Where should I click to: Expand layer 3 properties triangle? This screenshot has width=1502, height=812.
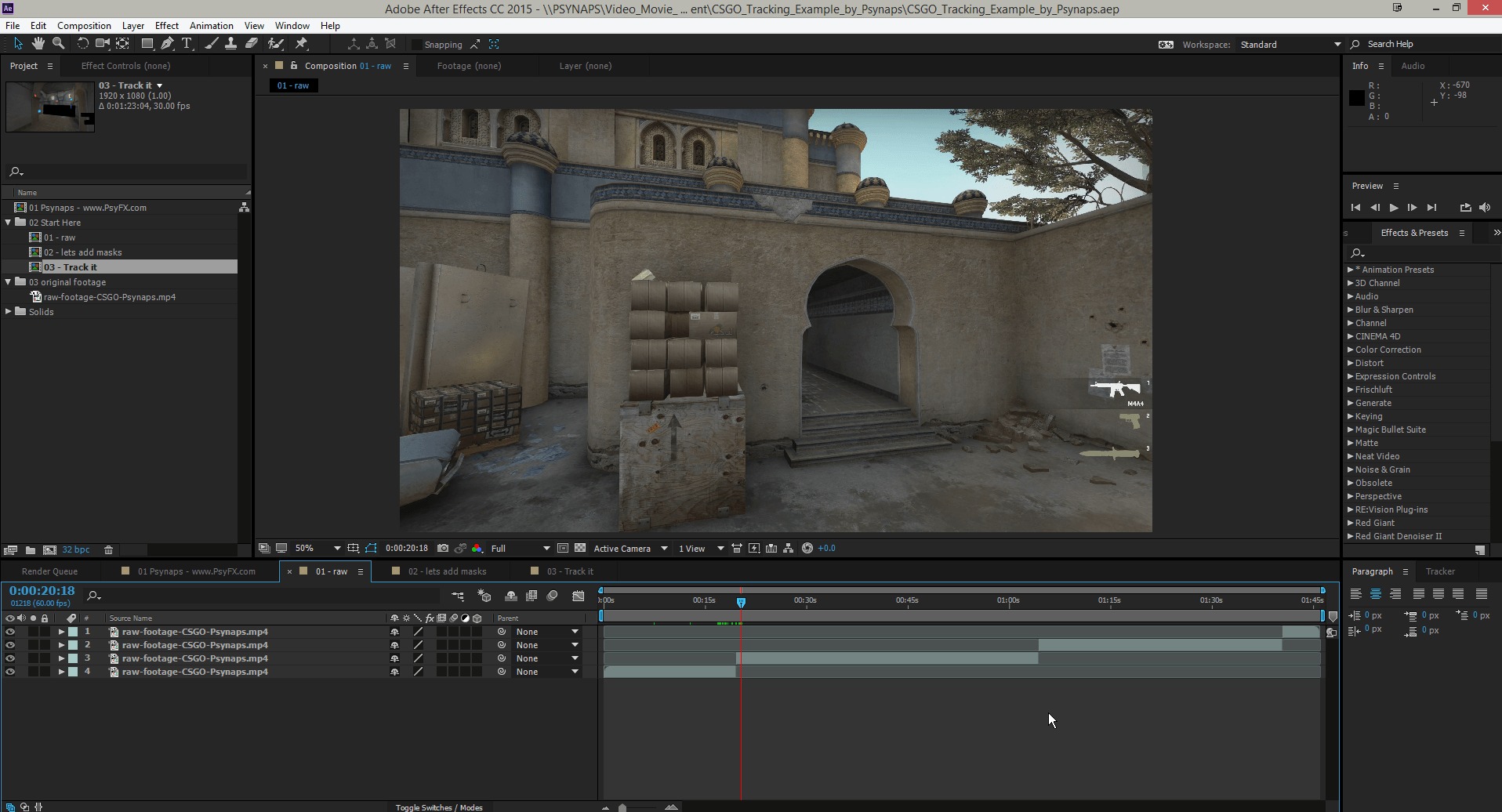pyautogui.click(x=61, y=658)
